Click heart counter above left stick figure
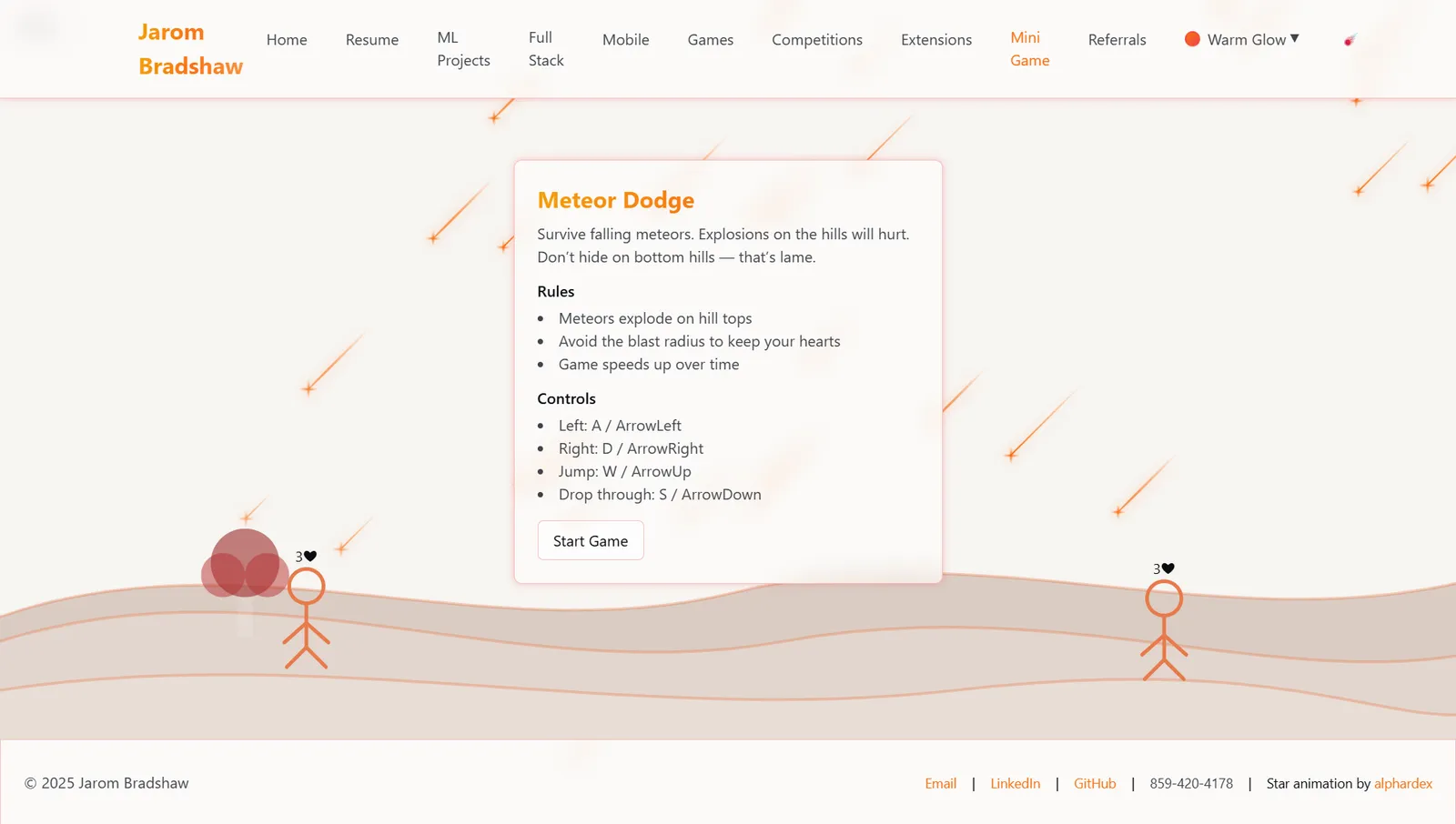1456x824 pixels. pyautogui.click(x=306, y=557)
